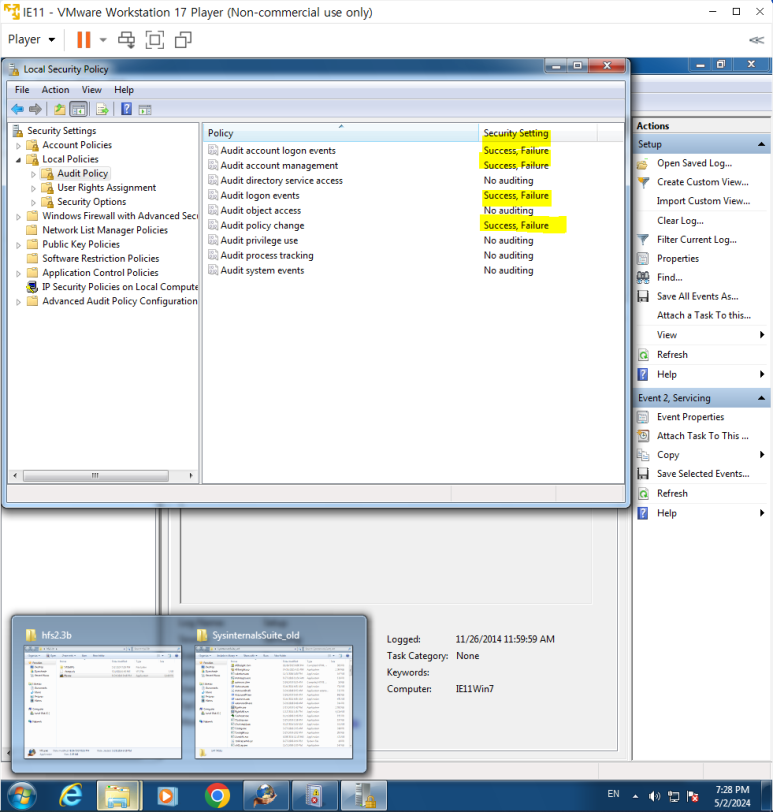Click Save All Events As action
The width and height of the screenshot is (773, 812).
(x=697, y=296)
